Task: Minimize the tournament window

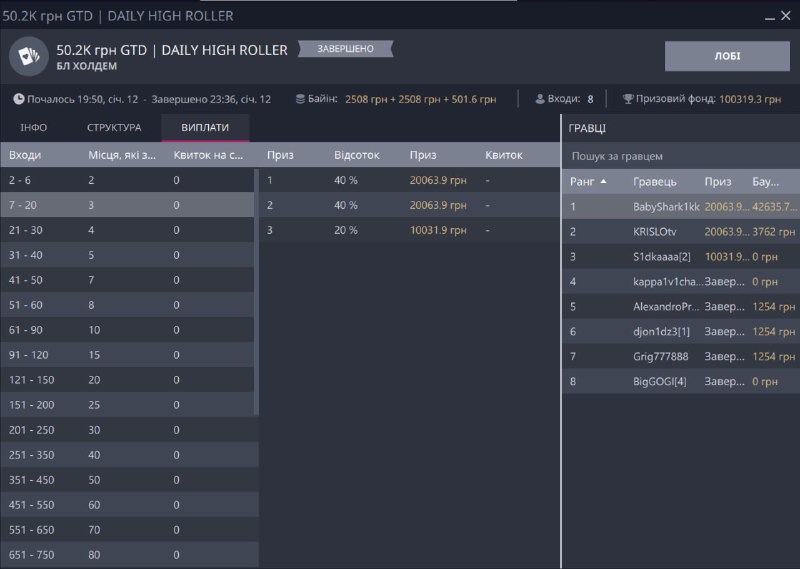Action: coord(768,15)
